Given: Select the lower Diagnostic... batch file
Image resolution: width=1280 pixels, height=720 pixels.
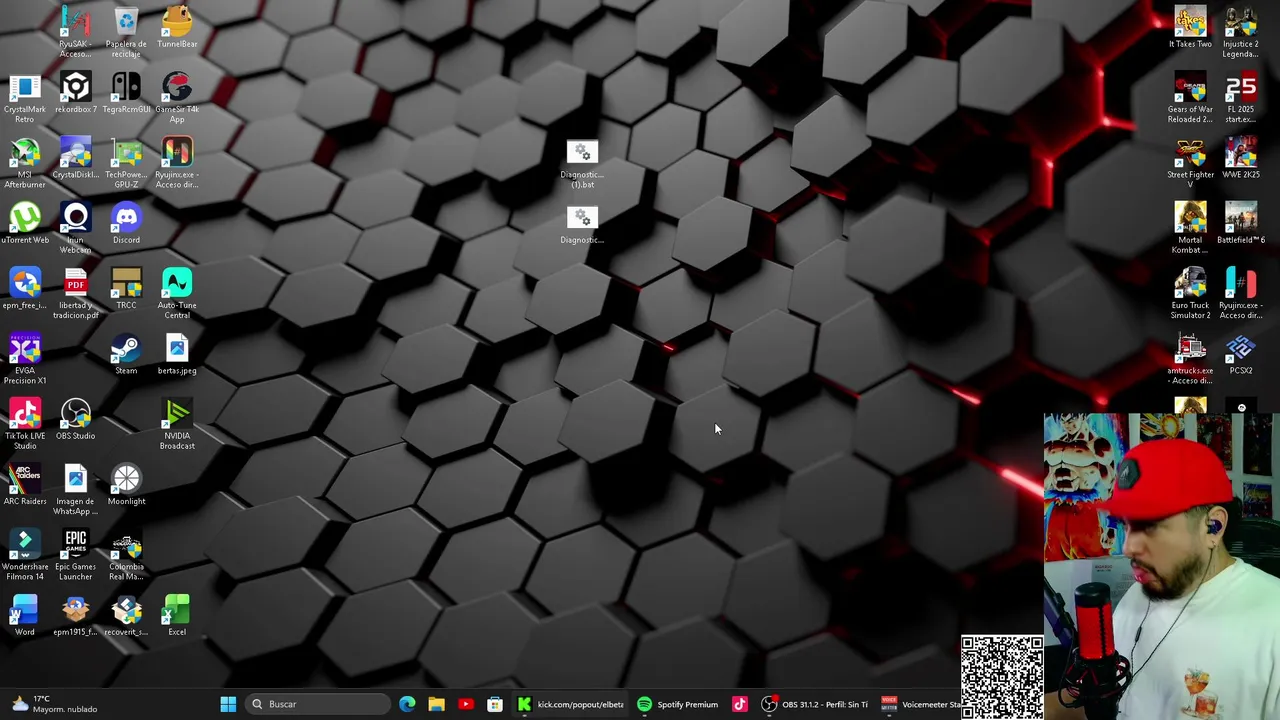Looking at the screenshot, I should coord(582,224).
